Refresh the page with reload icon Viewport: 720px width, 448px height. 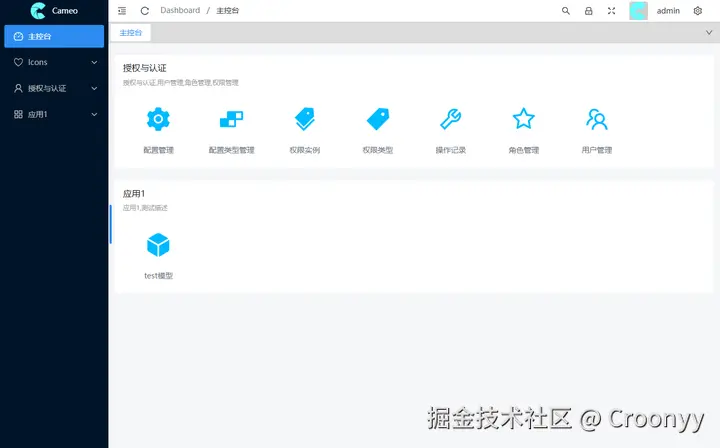pyautogui.click(x=145, y=11)
